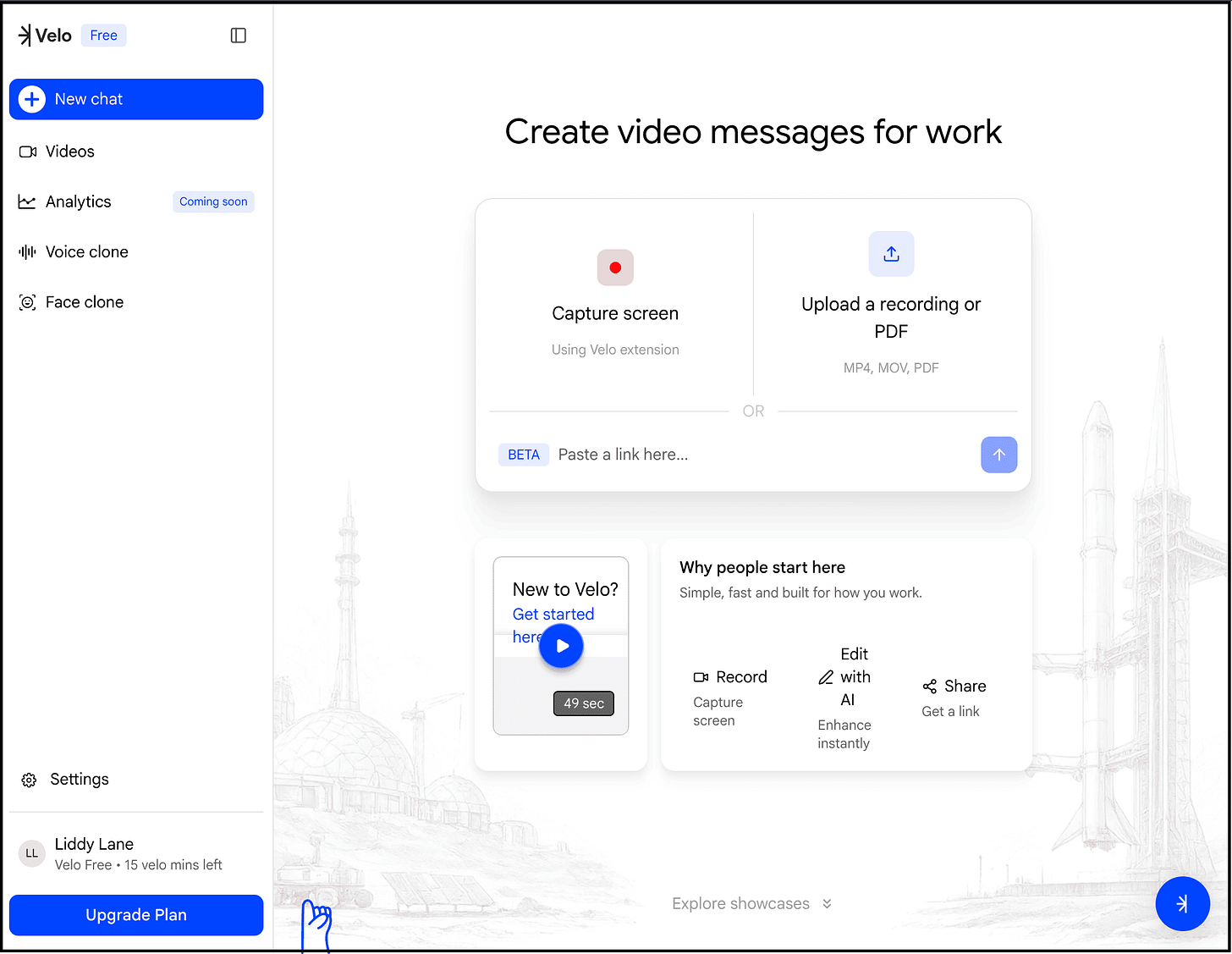Play the New to Velo intro video
The height and width of the screenshot is (954, 1232).
coord(562,646)
